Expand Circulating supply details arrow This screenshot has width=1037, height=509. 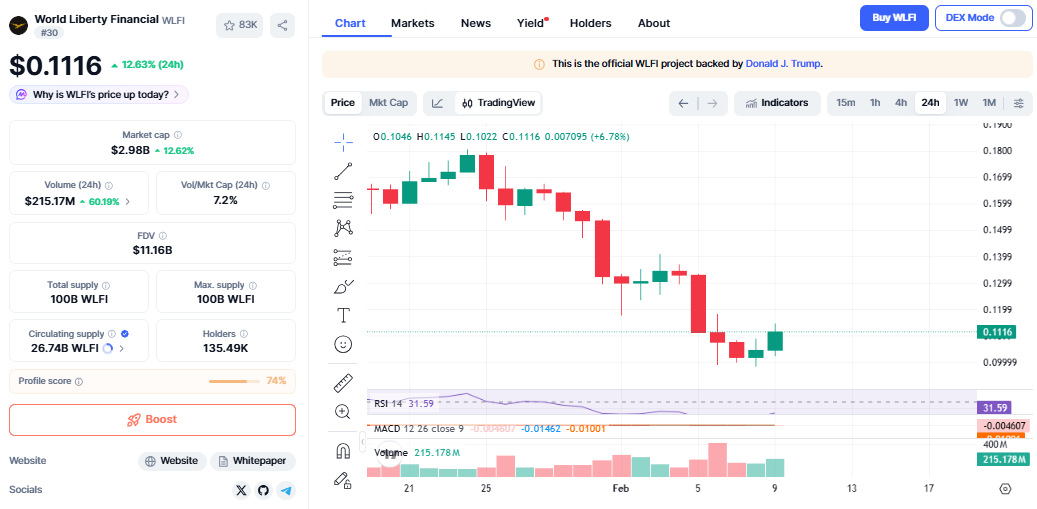click(x=122, y=348)
